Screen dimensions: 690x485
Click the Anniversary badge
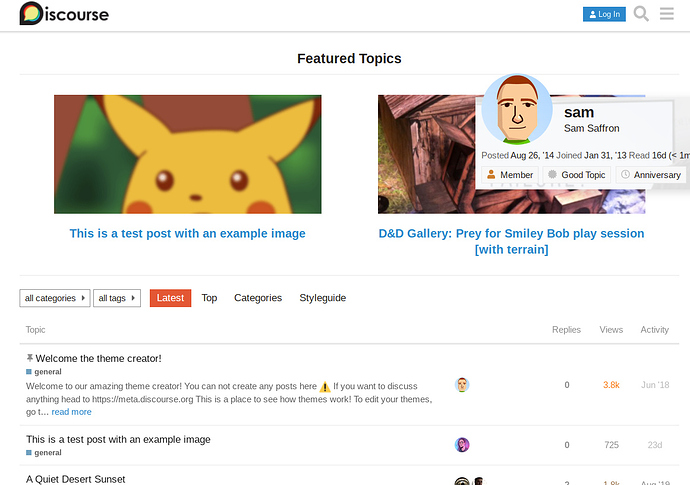pyautogui.click(x=650, y=175)
